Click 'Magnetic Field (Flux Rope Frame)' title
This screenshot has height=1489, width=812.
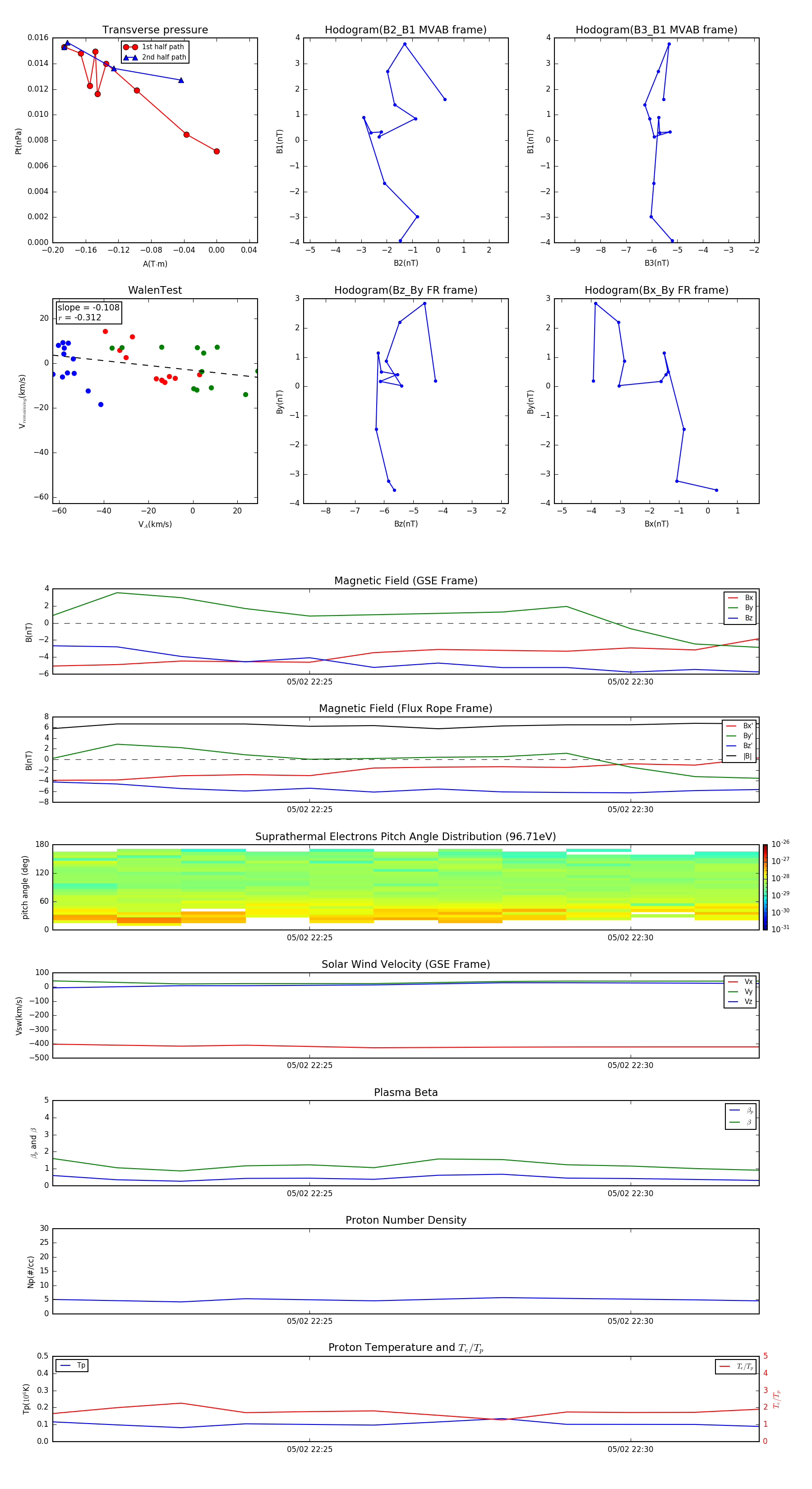pos(406,709)
